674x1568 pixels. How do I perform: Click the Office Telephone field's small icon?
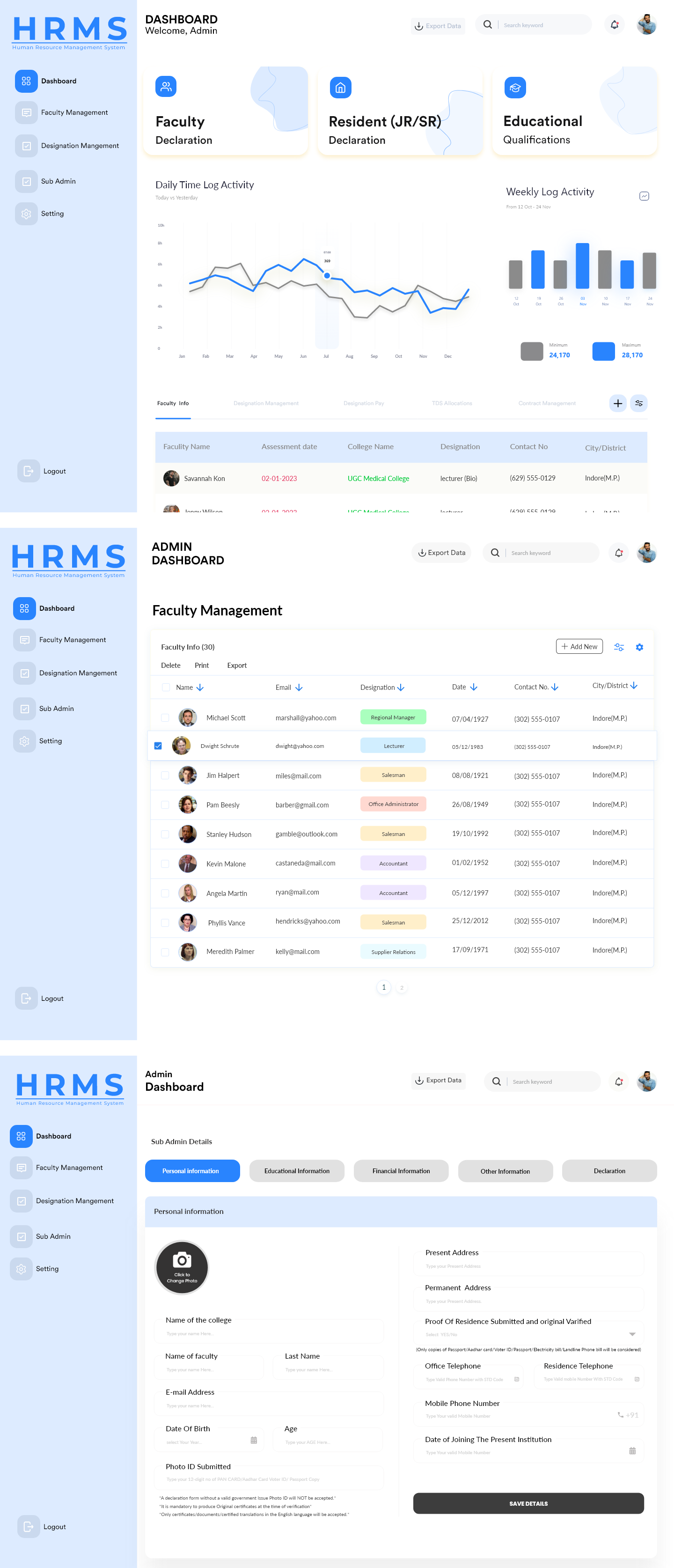[x=516, y=1379]
